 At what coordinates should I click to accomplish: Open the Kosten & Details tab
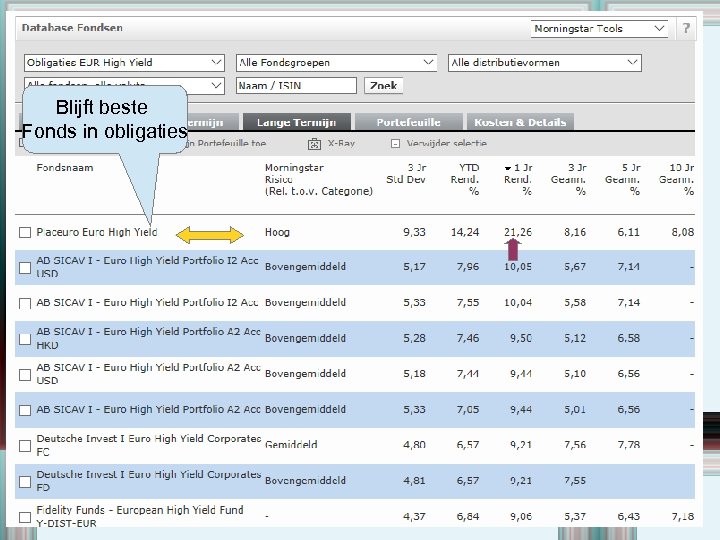[x=520, y=122]
